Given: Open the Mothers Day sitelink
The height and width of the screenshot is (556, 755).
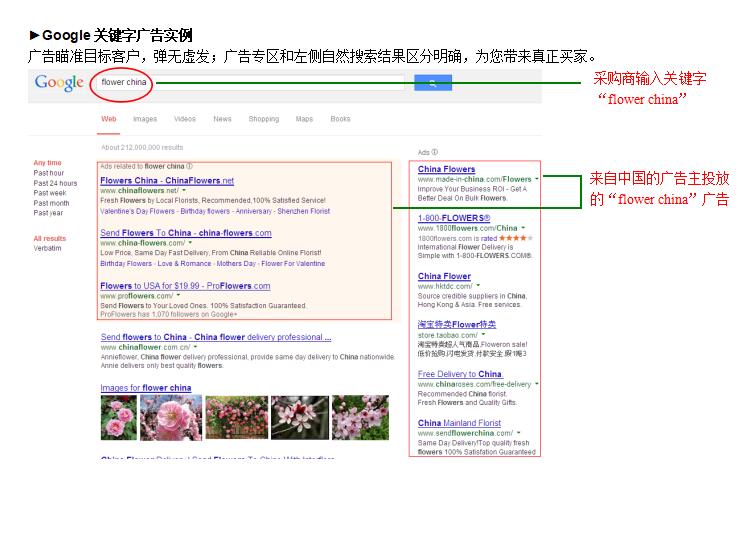Looking at the screenshot, I should [x=236, y=263].
